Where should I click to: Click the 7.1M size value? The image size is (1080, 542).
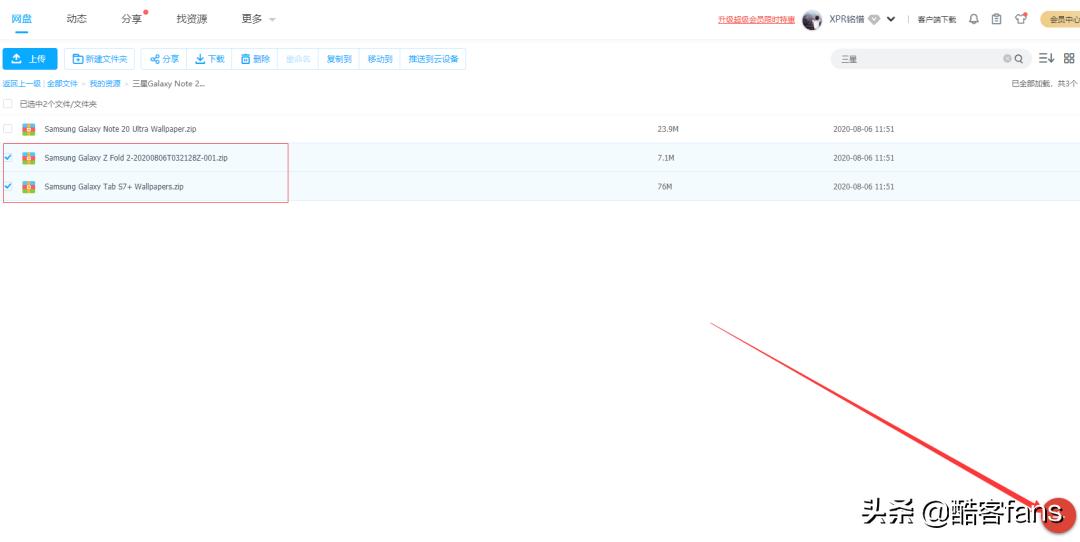point(666,158)
